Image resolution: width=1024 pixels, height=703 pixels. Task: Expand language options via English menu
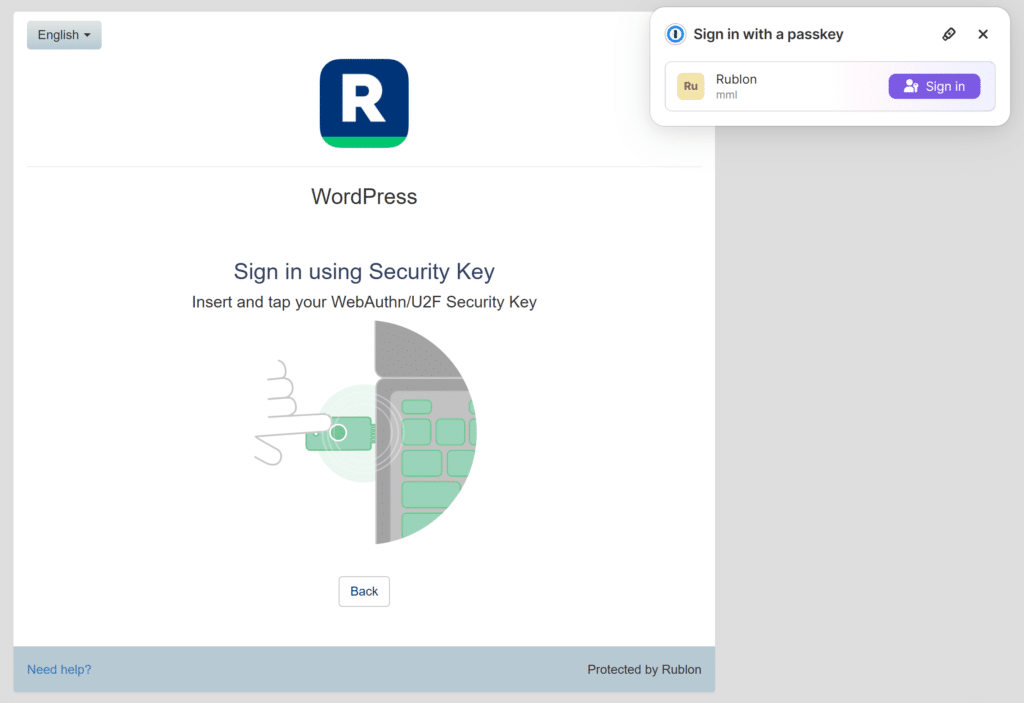(63, 35)
